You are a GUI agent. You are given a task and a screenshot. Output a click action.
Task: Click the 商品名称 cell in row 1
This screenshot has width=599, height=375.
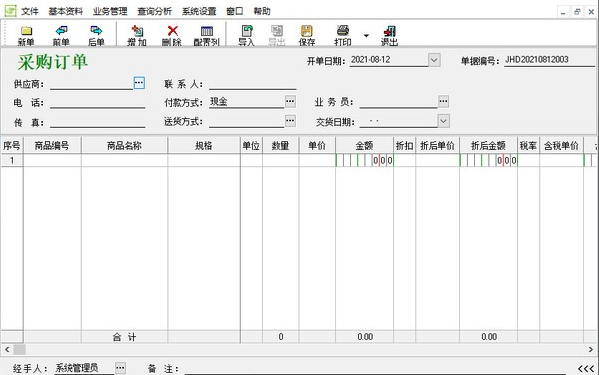tap(124, 160)
